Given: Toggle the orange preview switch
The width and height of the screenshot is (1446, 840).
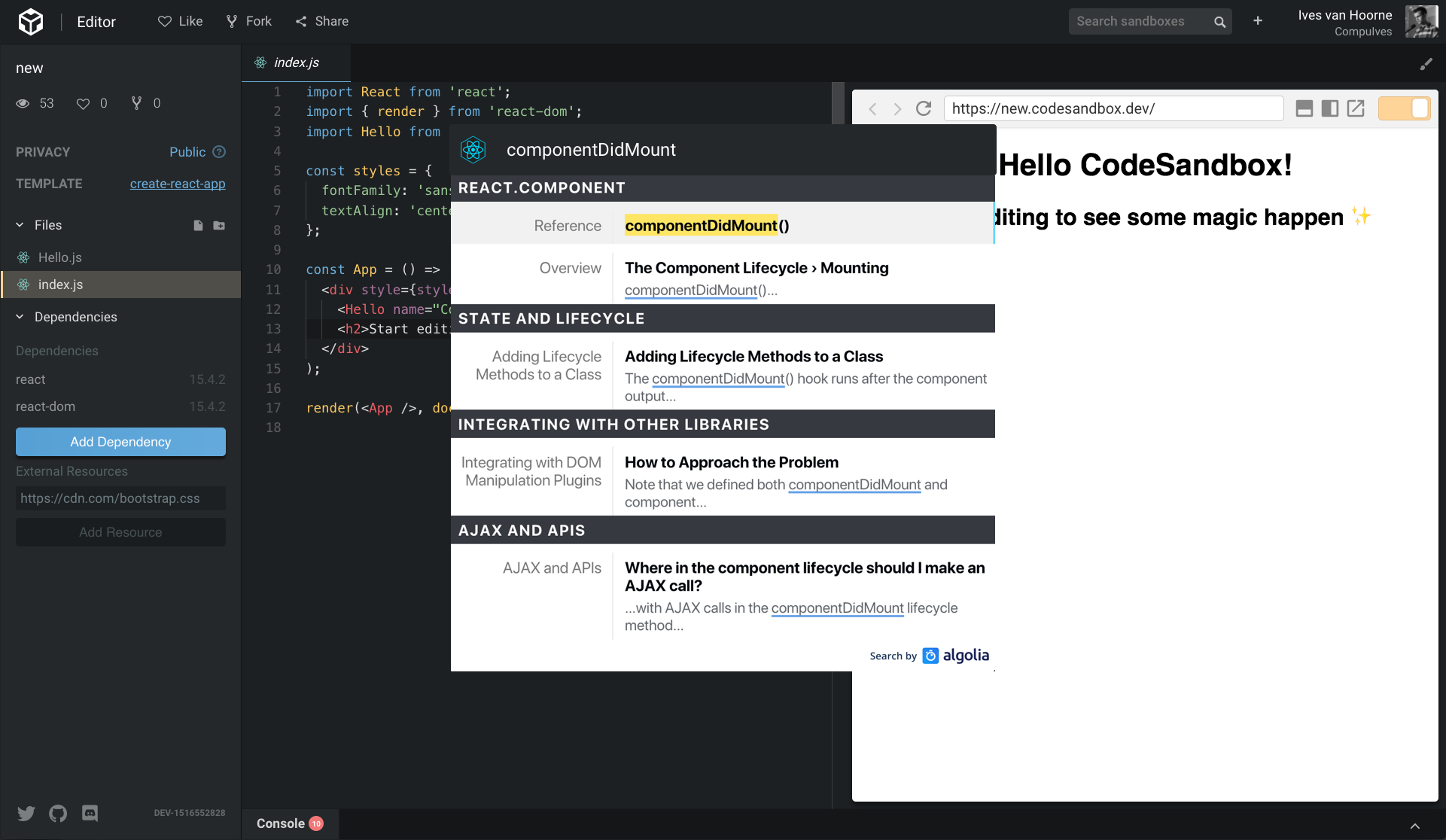Looking at the screenshot, I should [x=1404, y=108].
